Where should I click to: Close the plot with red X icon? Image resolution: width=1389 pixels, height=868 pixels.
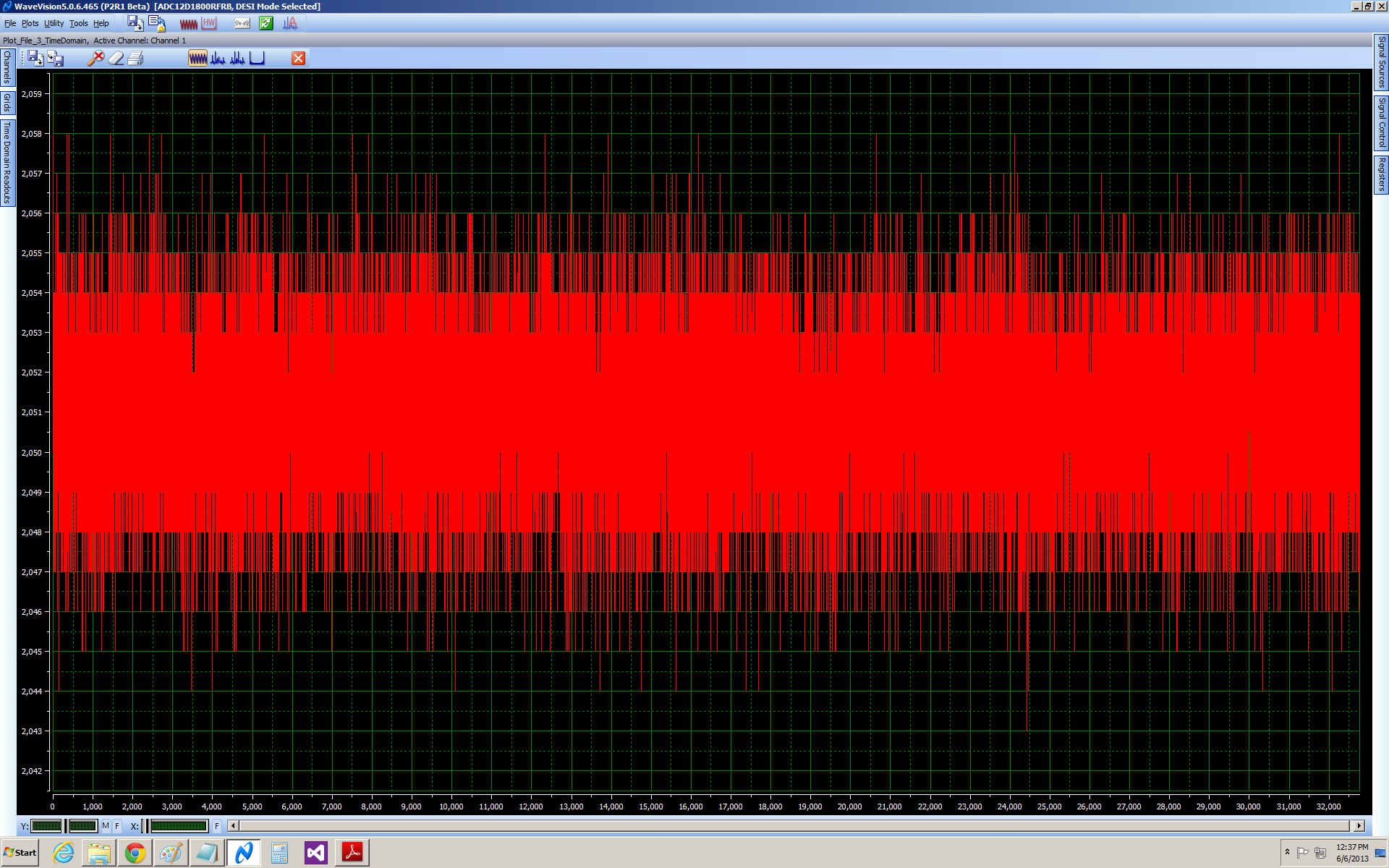pyautogui.click(x=298, y=59)
